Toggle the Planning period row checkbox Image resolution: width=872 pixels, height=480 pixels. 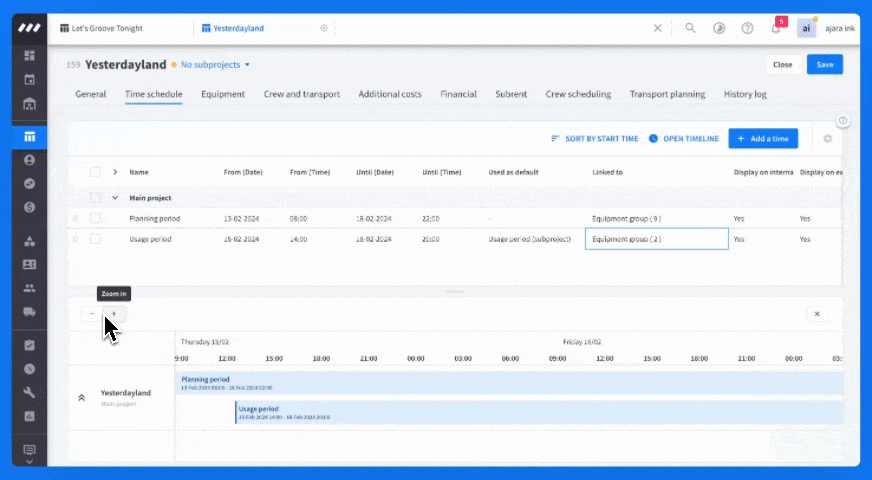[x=95, y=219]
